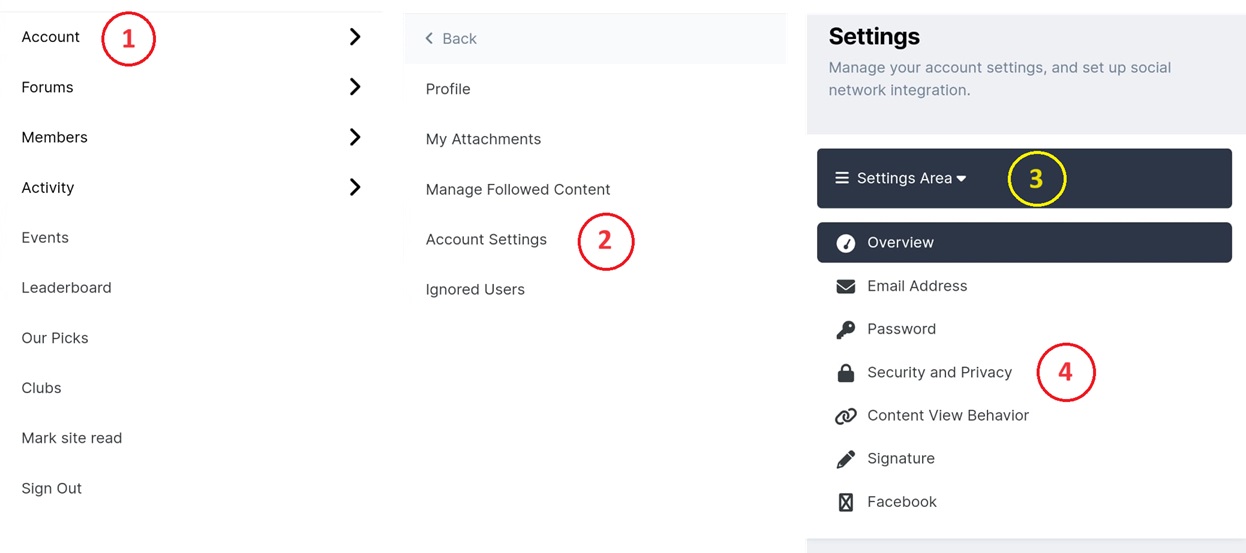Screen dimensions: 1246x553
Task: Click the padlock icon for Security and Privacy
Action: tap(845, 373)
